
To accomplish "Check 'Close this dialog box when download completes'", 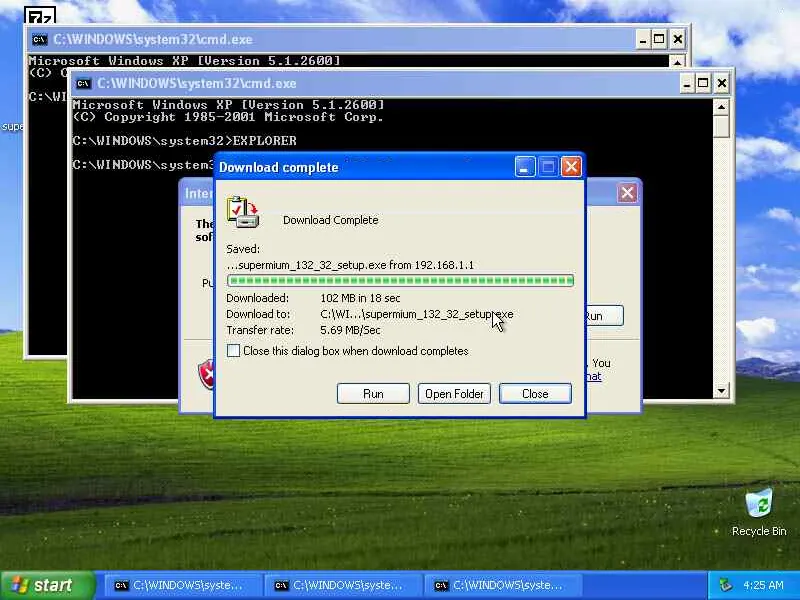I will (x=233, y=351).
